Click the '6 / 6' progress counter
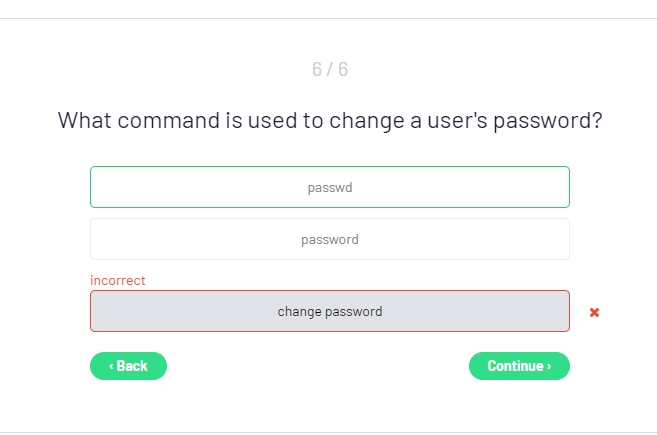The image size is (657, 435). (x=330, y=70)
